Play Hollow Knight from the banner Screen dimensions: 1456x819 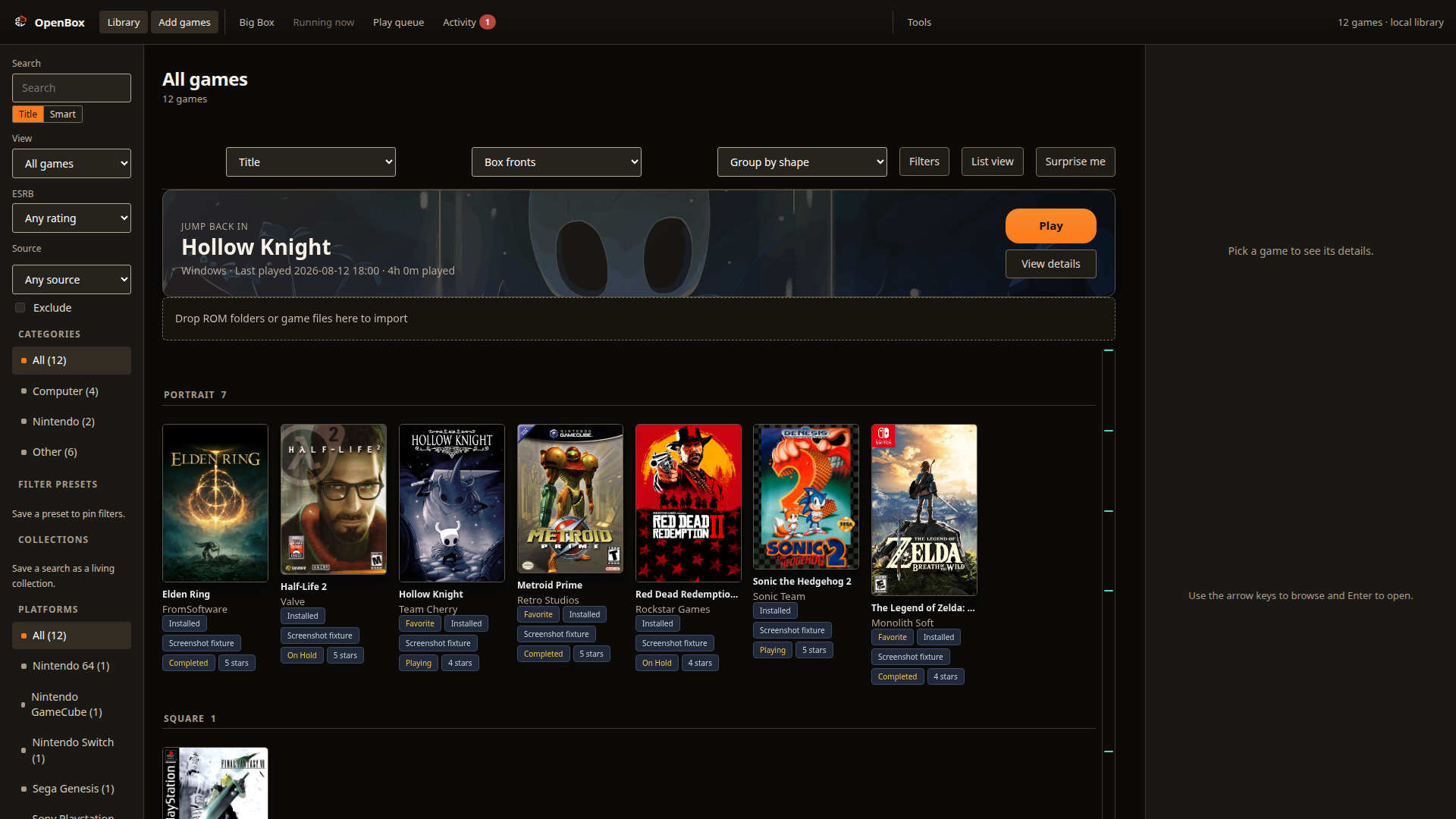tap(1050, 226)
